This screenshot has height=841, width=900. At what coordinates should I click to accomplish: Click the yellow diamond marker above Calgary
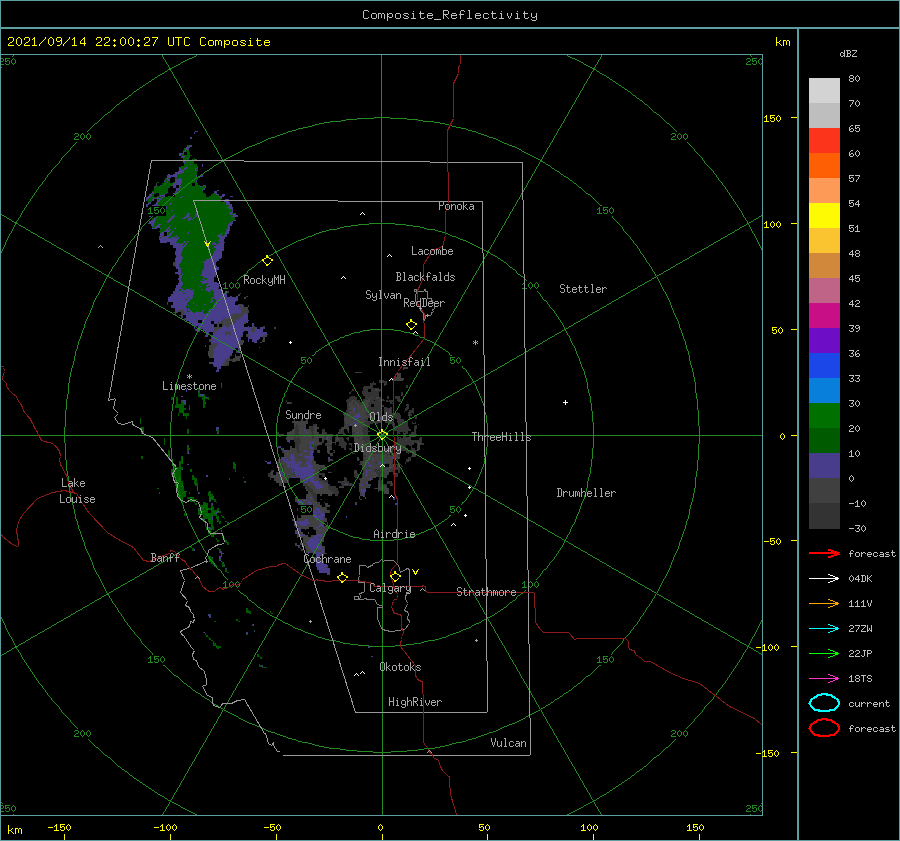point(395,576)
